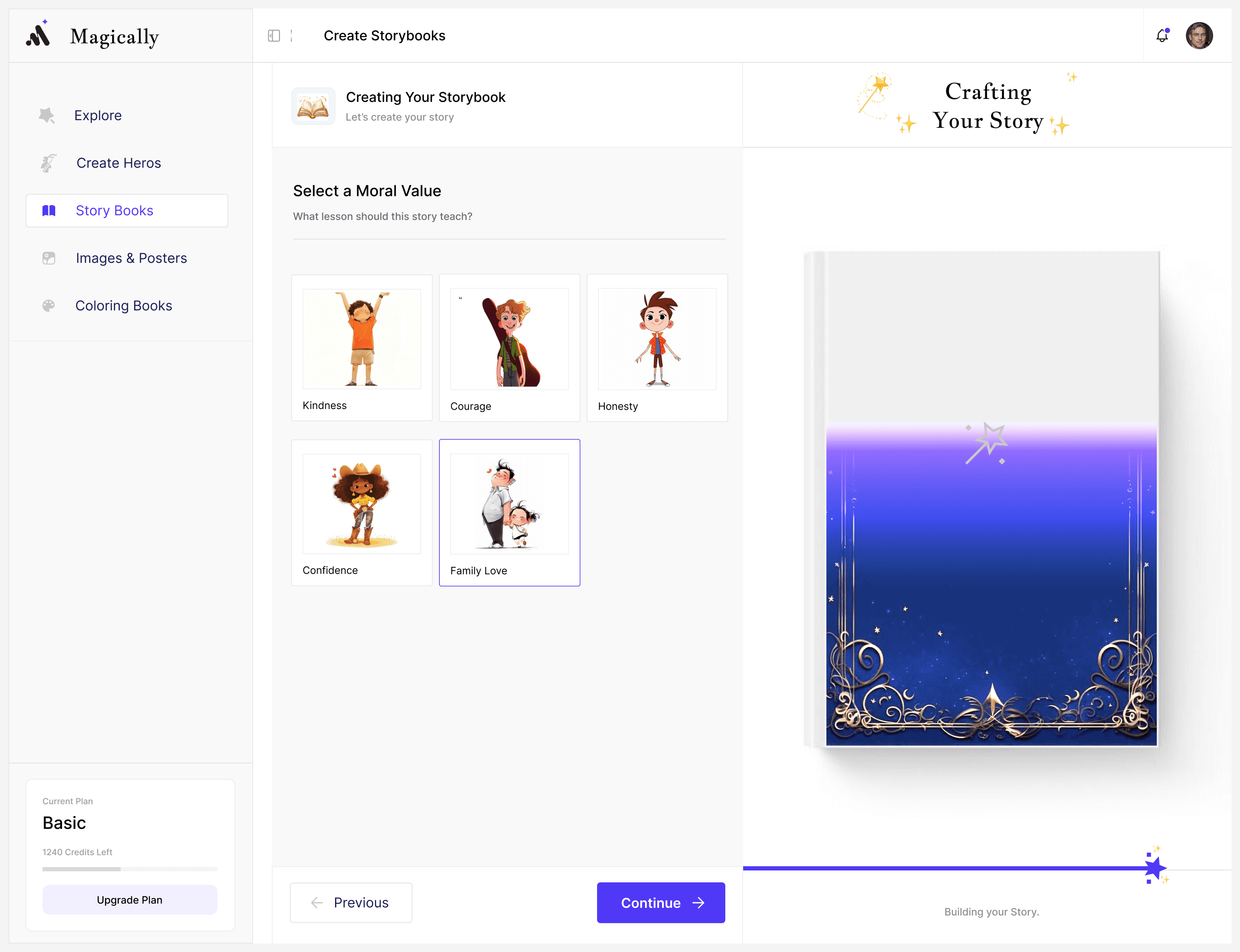Go to the Explore menu item
This screenshot has width=1240, height=952.
98,115
